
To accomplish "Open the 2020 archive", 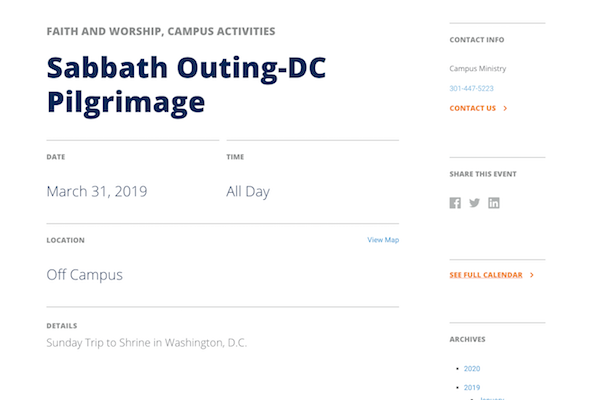I will click(x=472, y=369).
